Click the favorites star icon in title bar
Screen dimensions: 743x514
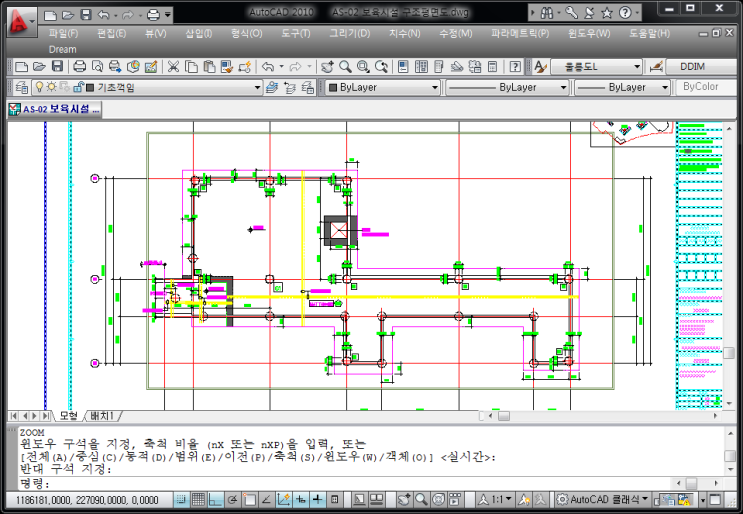pyautogui.click(x=605, y=14)
